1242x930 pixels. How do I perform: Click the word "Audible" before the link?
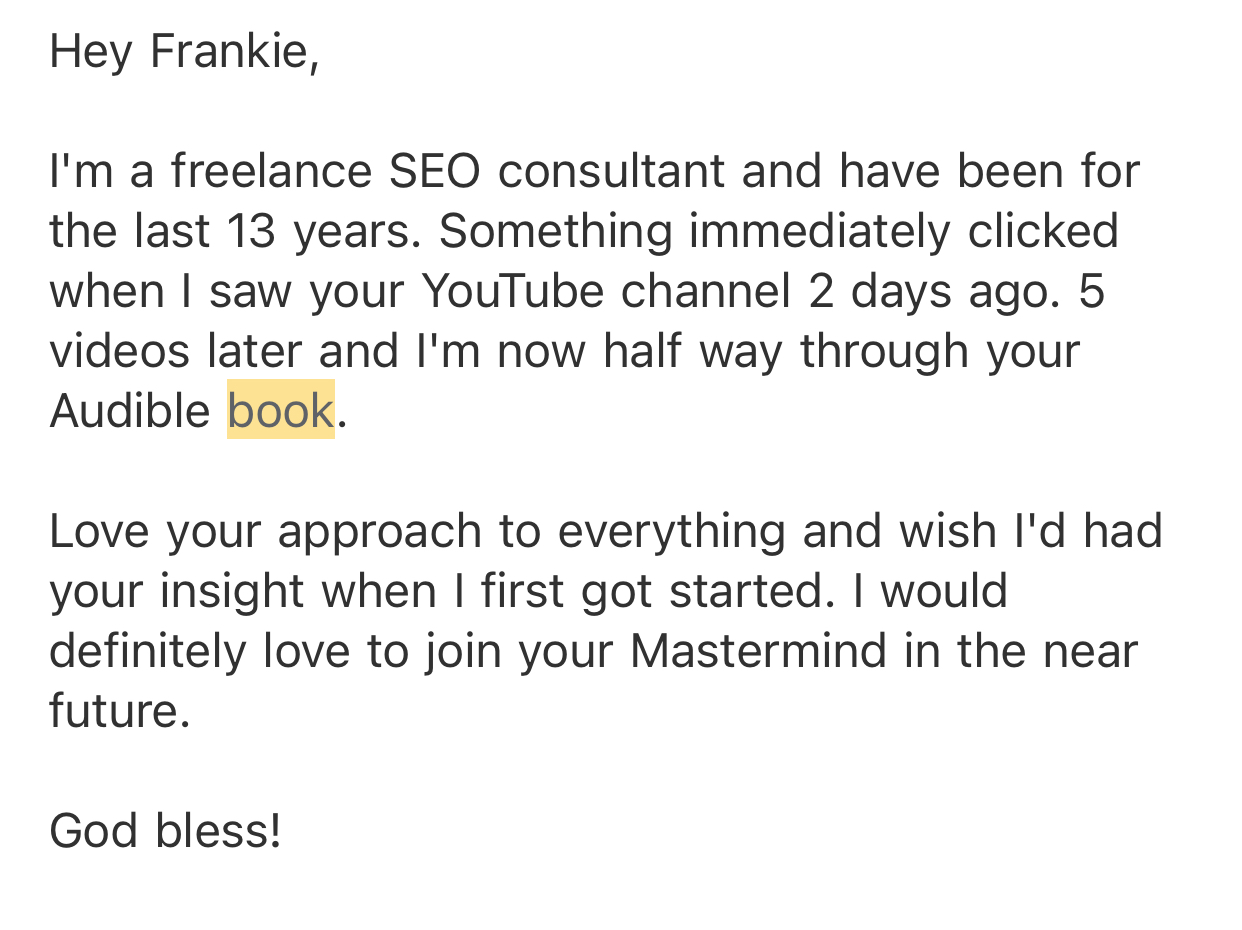click(x=130, y=411)
